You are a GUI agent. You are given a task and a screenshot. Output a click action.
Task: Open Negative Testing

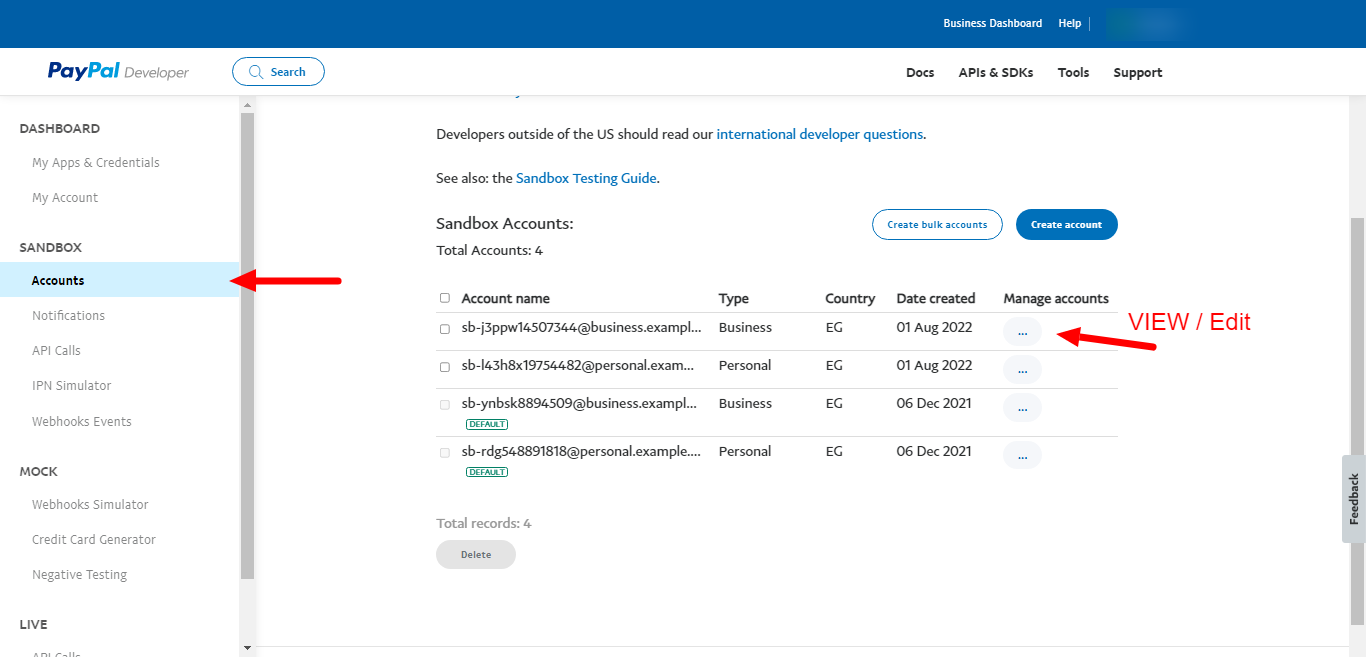click(80, 575)
